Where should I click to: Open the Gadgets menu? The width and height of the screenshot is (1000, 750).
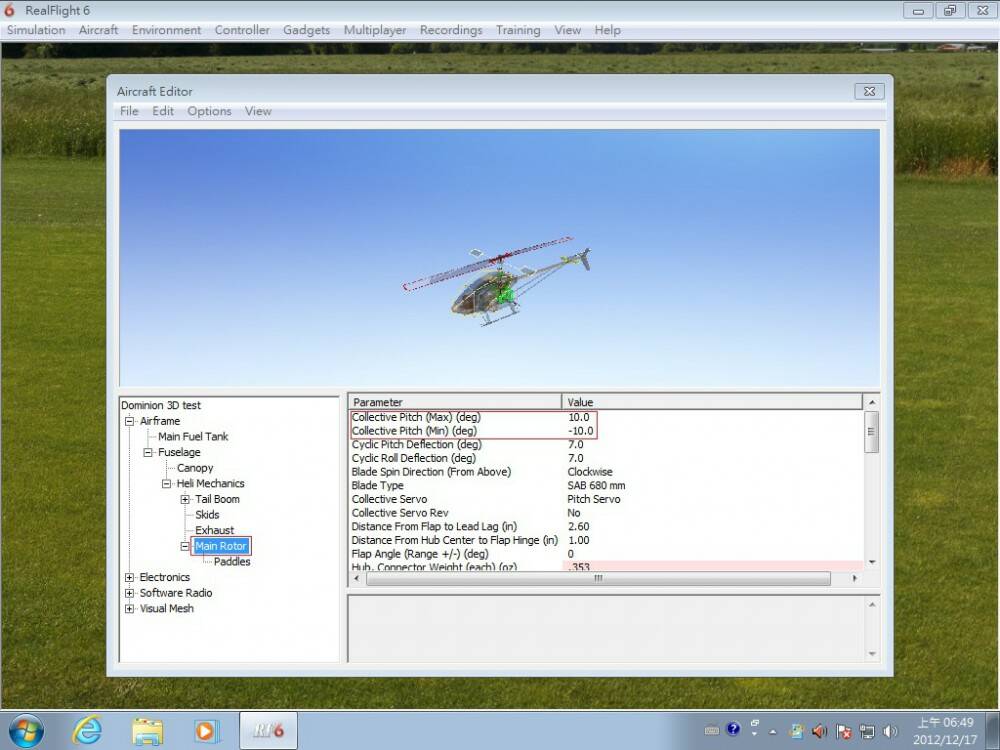pyautogui.click(x=306, y=30)
